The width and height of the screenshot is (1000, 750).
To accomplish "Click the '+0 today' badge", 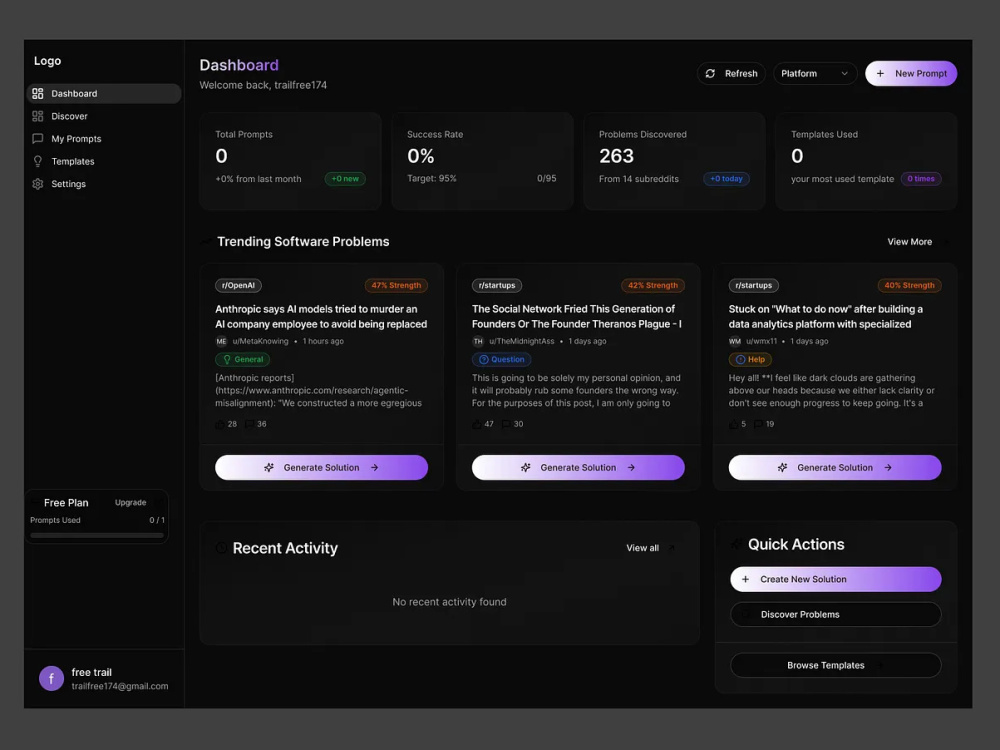I will point(726,179).
